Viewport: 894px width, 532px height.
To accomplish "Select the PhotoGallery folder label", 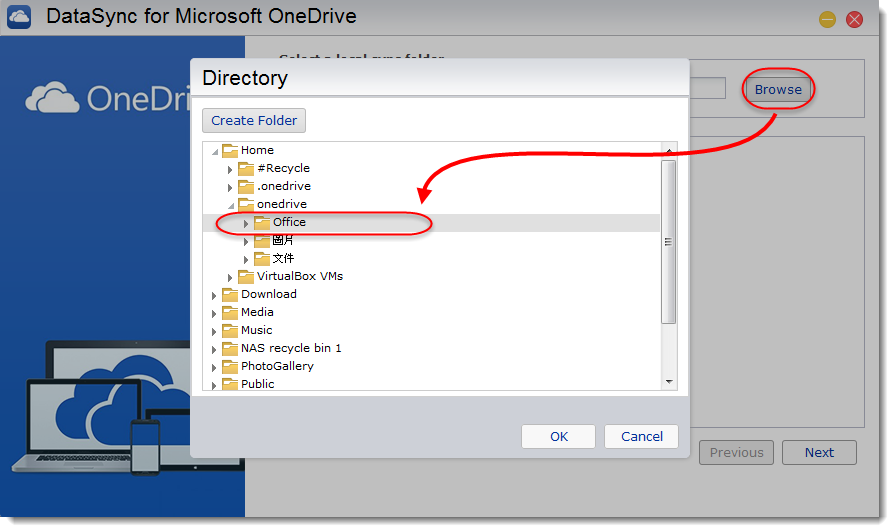I will 277,366.
